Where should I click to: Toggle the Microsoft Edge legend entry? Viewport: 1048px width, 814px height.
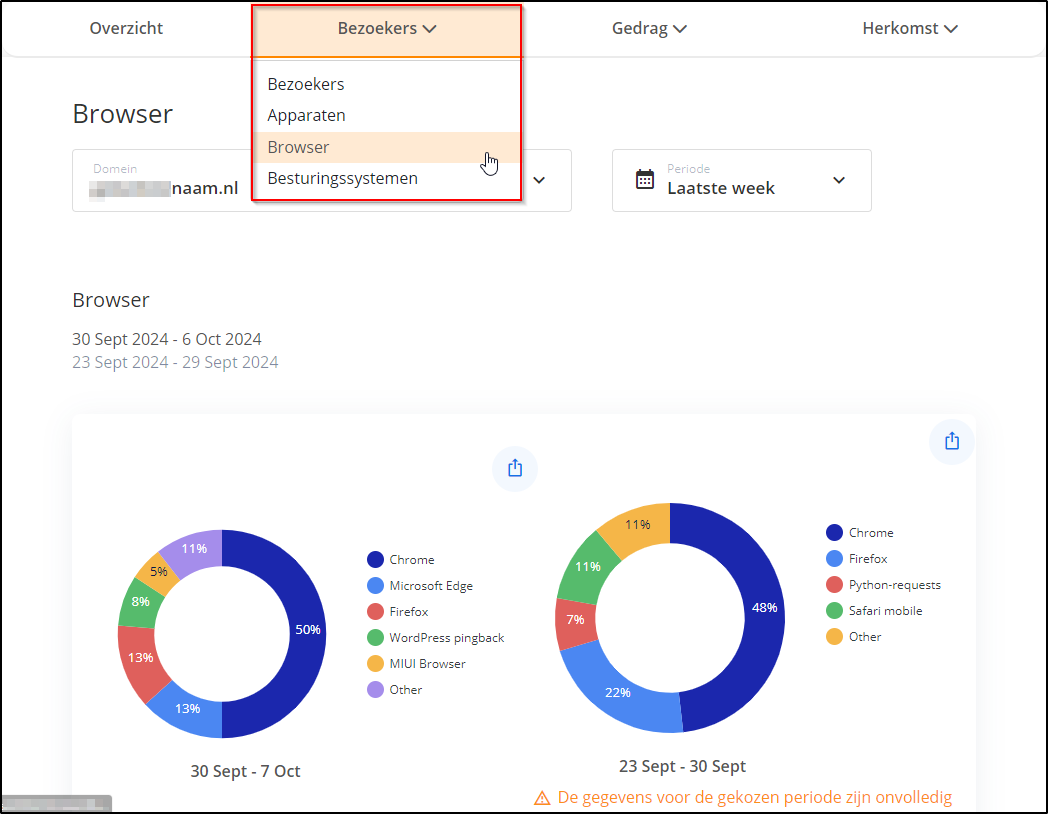[430, 586]
